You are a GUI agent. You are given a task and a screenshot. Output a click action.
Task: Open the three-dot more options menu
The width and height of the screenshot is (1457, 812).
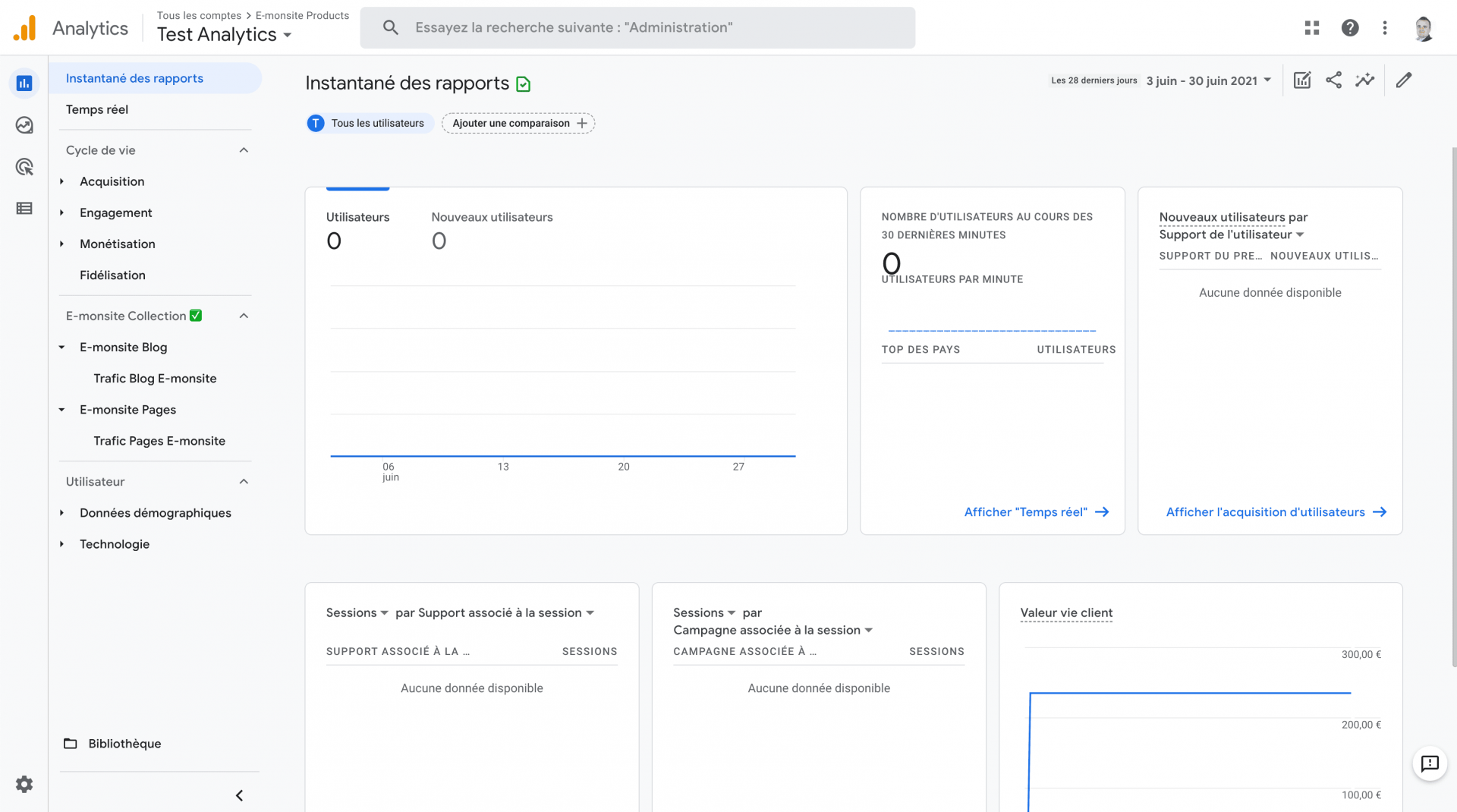tap(1385, 28)
